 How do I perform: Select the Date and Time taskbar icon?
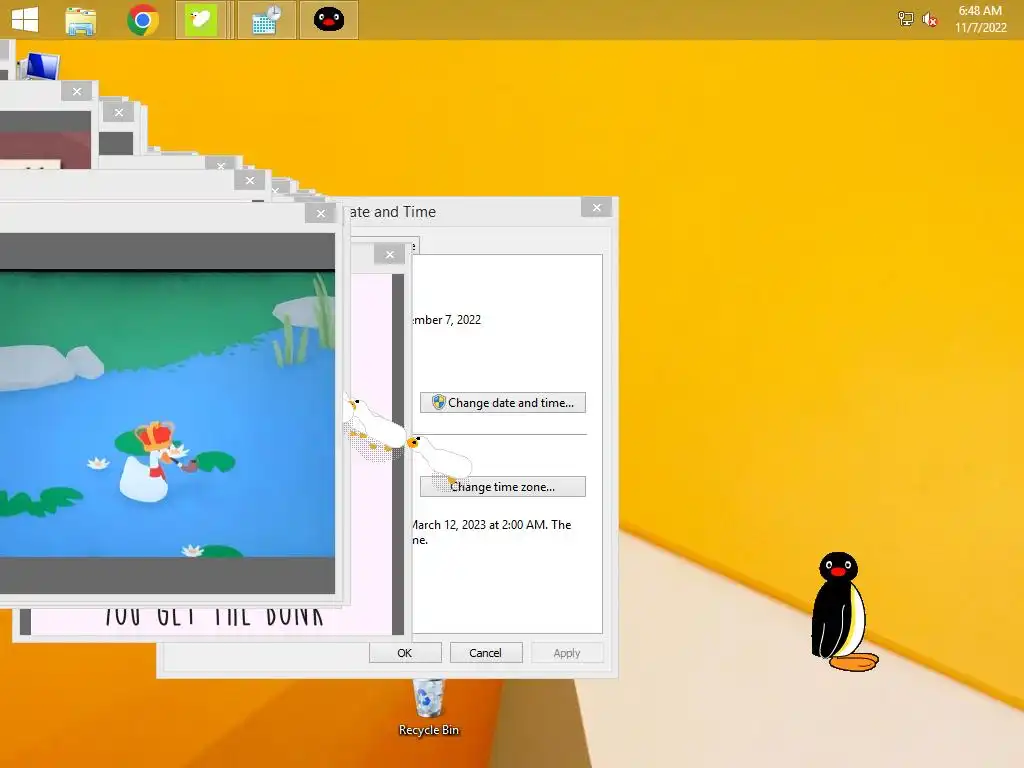tap(266, 20)
